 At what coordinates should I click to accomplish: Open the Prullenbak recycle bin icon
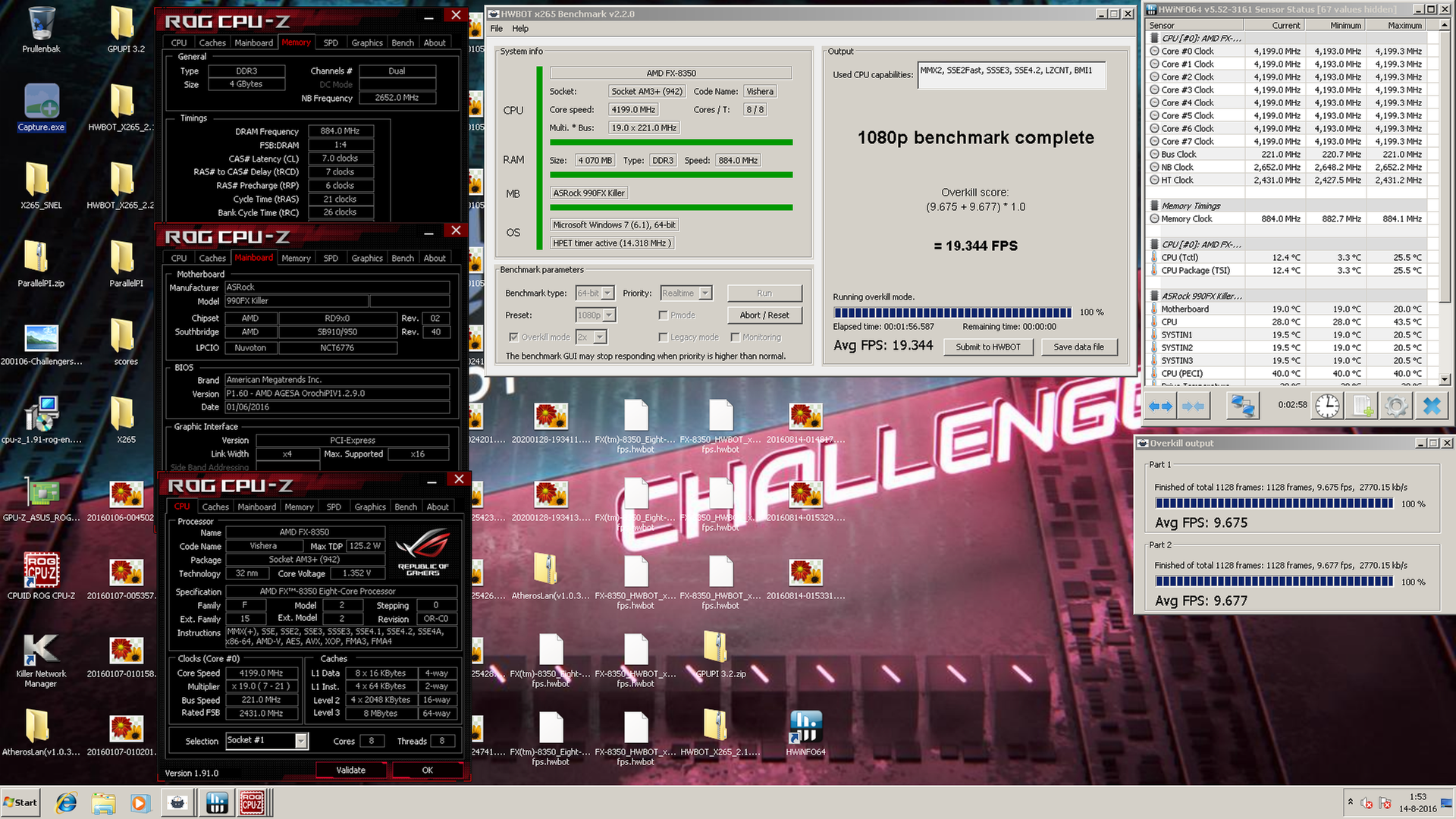click(41, 30)
